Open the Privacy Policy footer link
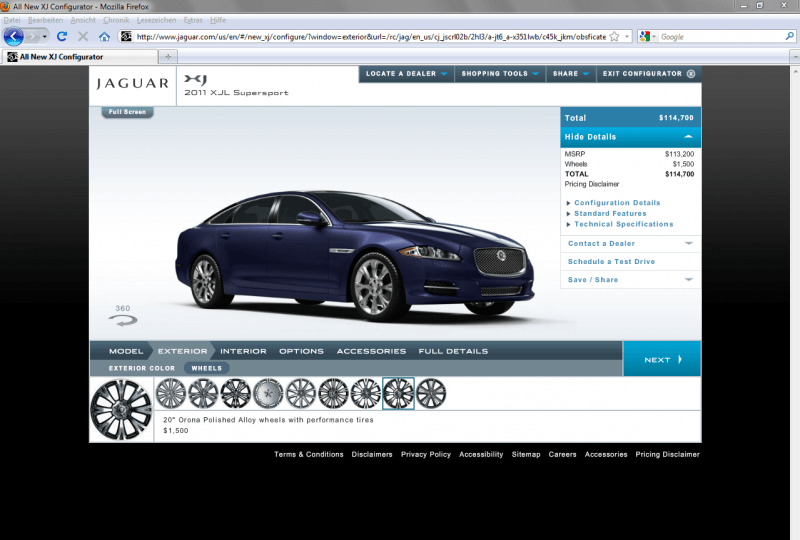This screenshot has height=540, width=800. [x=426, y=454]
